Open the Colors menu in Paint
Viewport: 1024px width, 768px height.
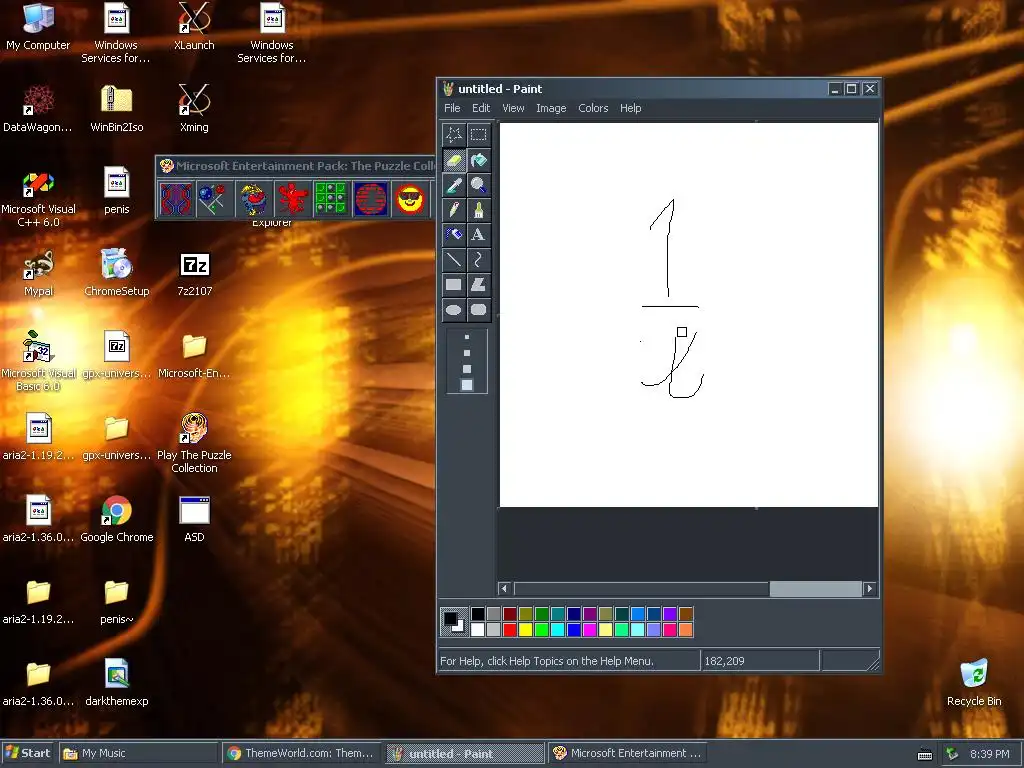pos(593,108)
